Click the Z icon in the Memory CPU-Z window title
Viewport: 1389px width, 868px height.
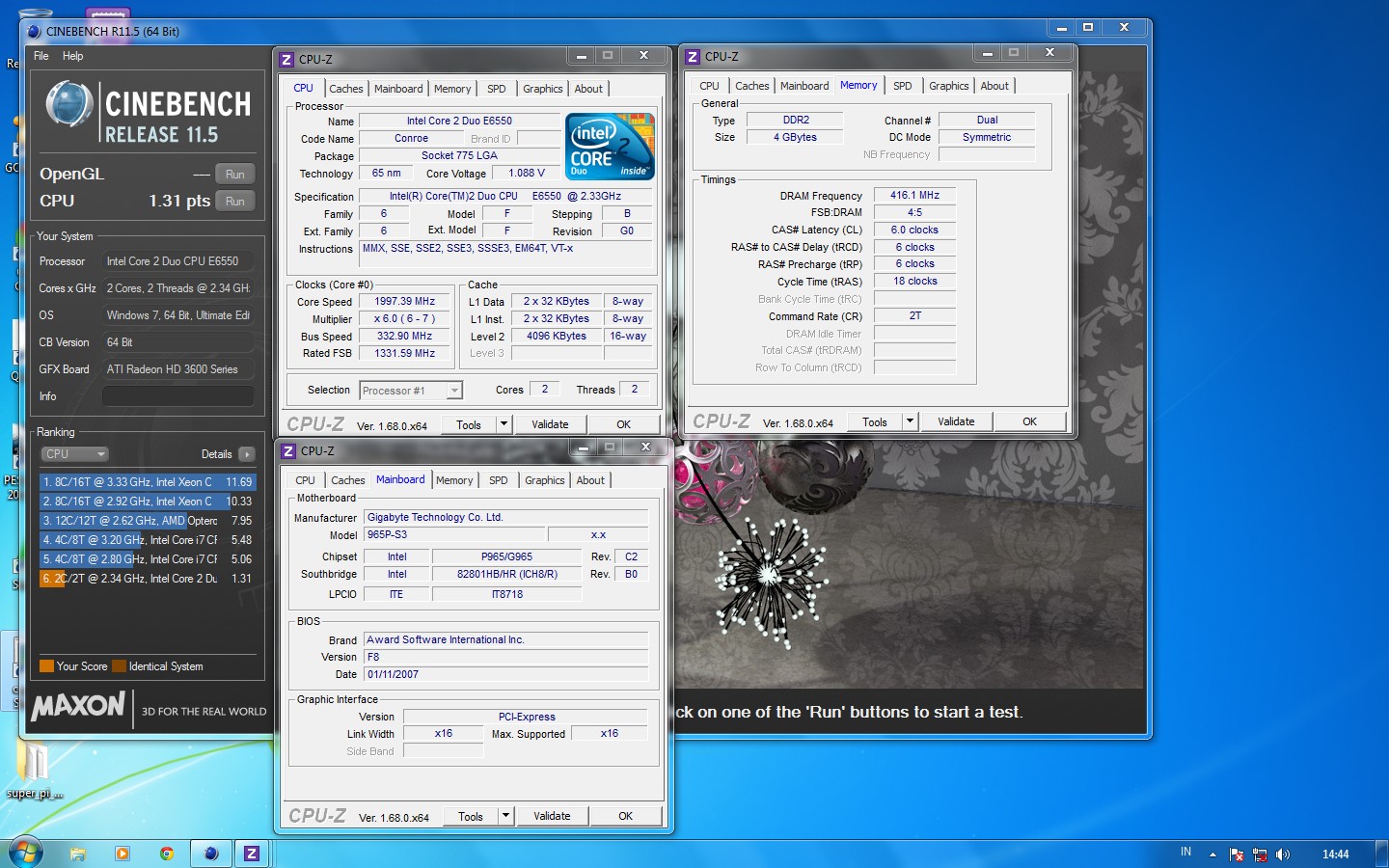pyautogui.click(x=693, y=56)
